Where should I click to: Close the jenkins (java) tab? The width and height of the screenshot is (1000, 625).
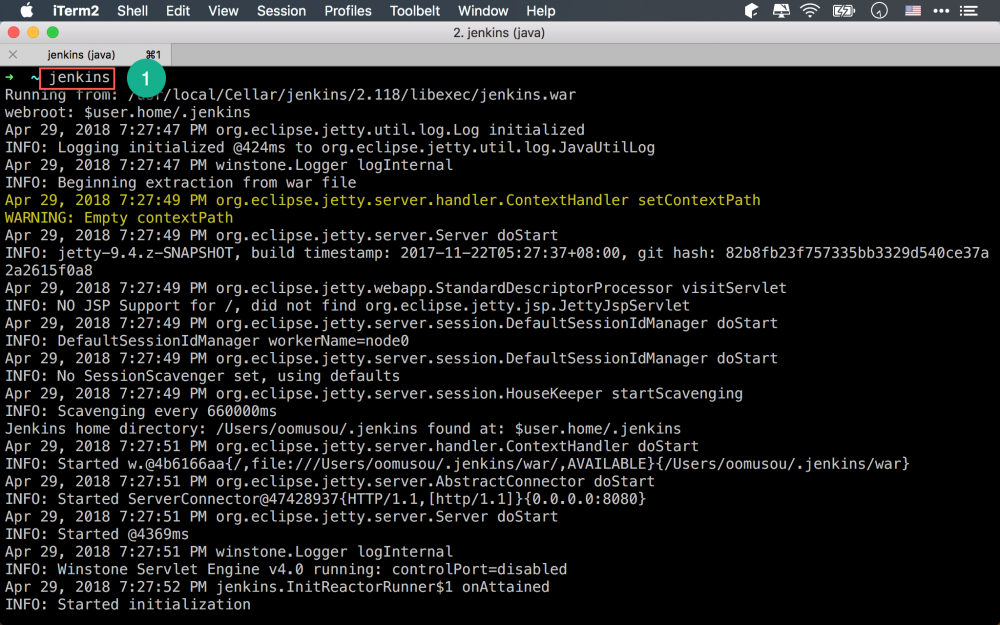point(11,55)
